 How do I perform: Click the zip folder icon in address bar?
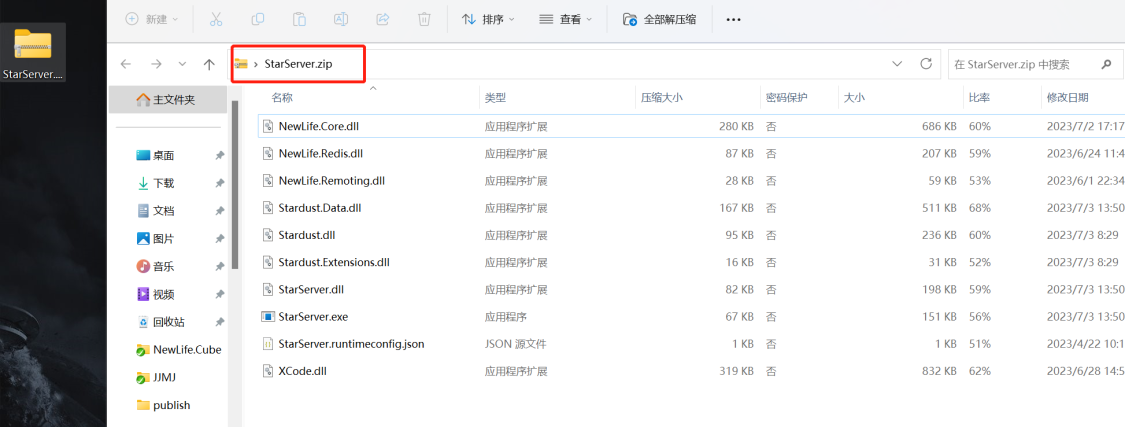[241, 64]
